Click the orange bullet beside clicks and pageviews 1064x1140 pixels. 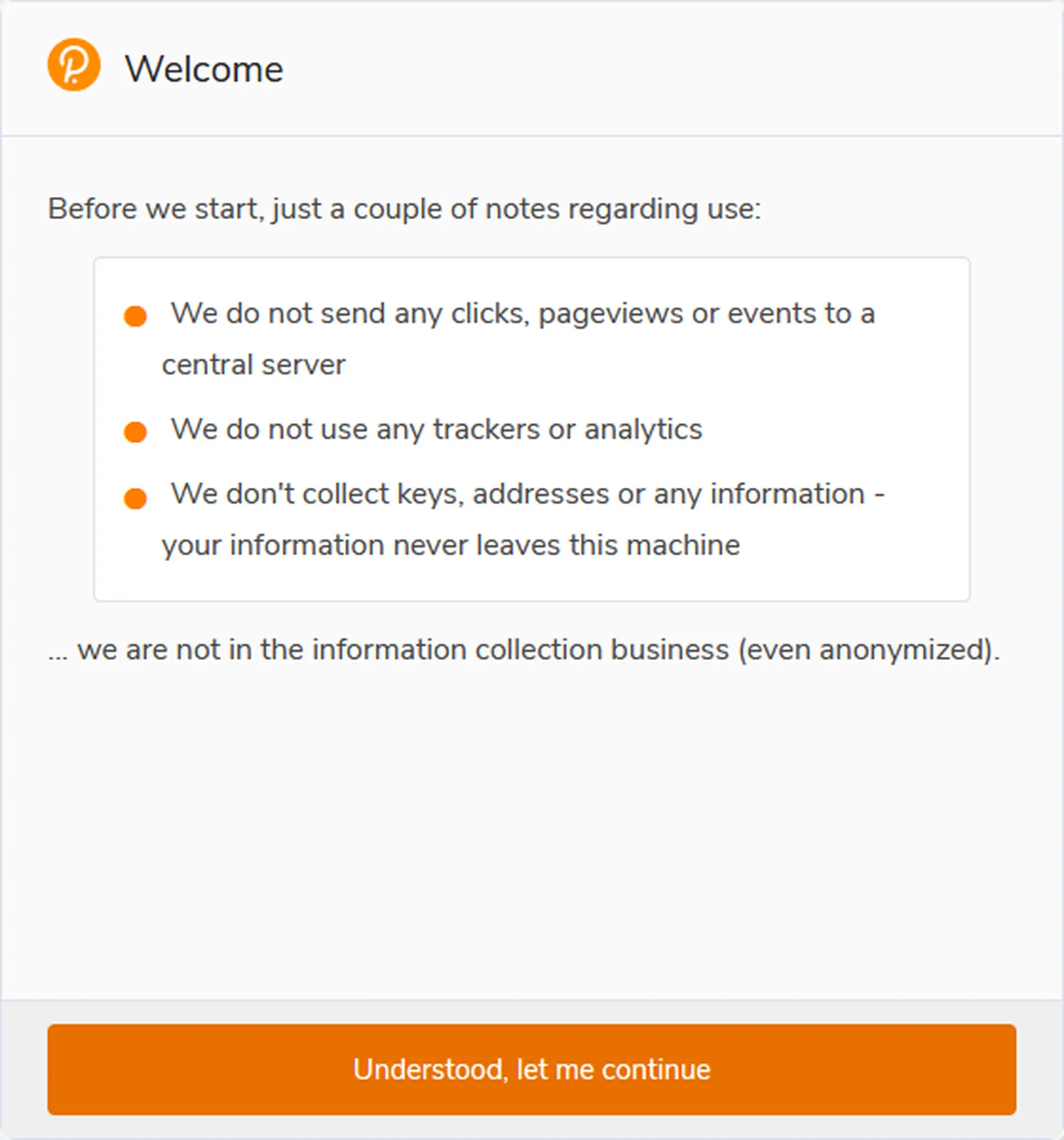(x=135, y=316)
